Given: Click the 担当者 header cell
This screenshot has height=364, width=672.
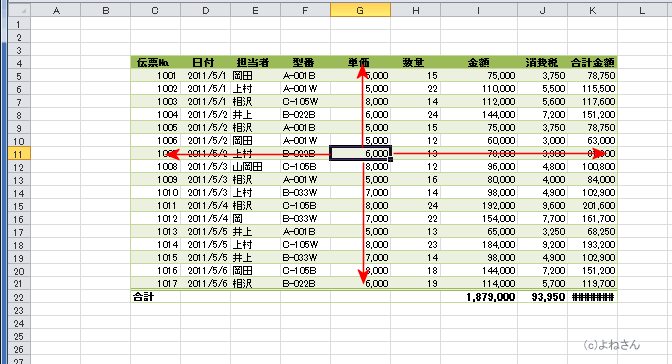Looking at the screenshot, I should [255, 63].
